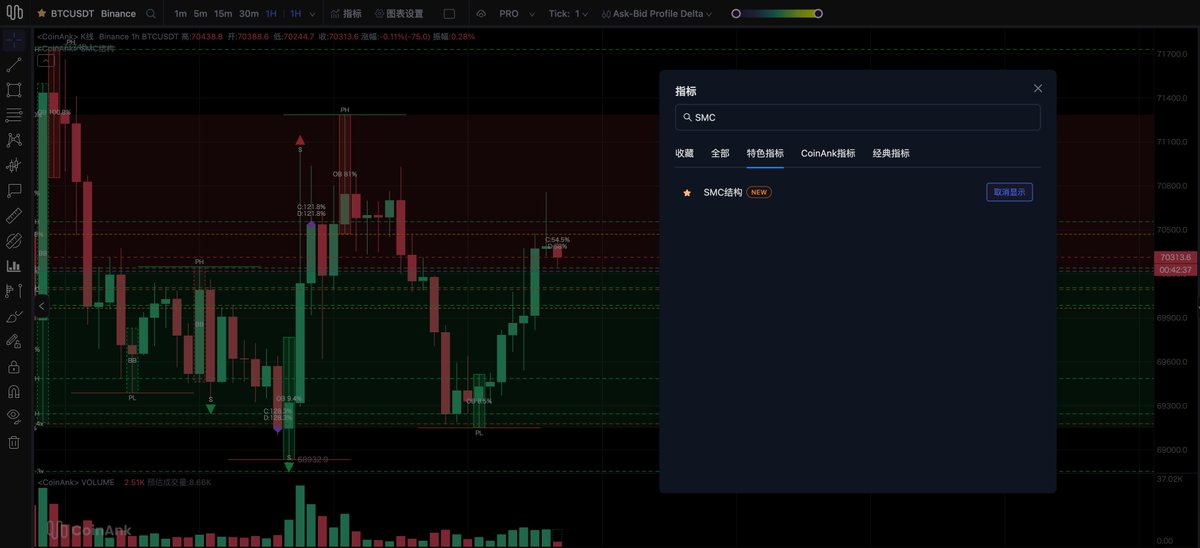Click the fullscreen square icon
This screenshot has height=548, width=1200.
click(449, 14)
